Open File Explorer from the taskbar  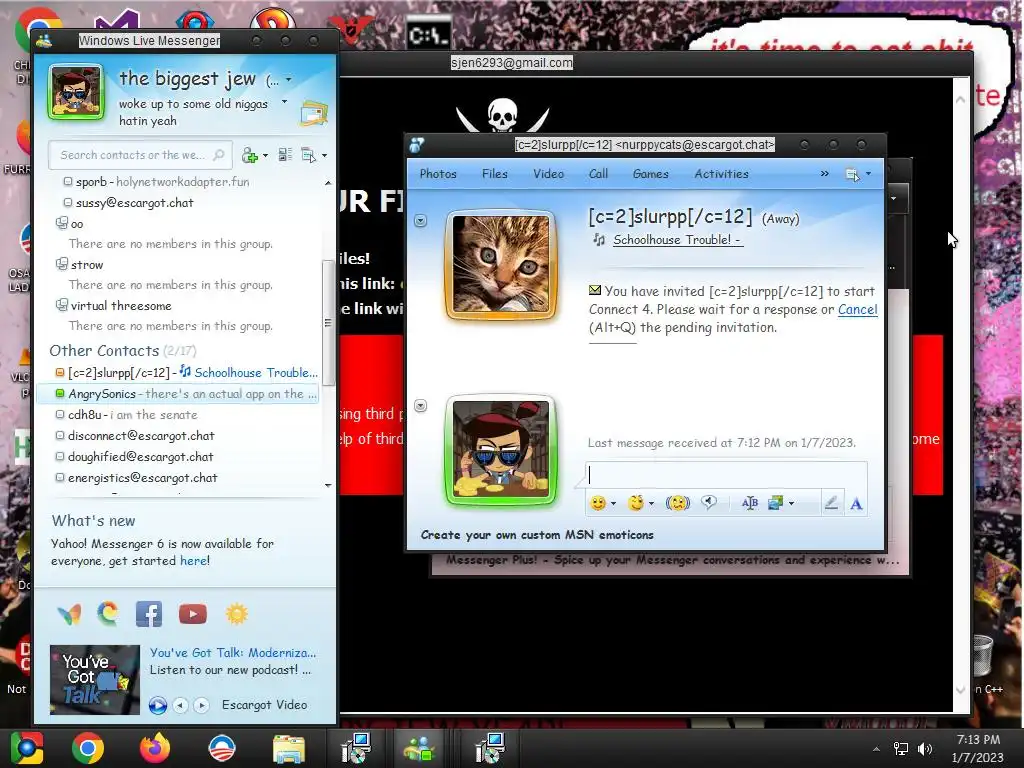(x=289, y=748)
